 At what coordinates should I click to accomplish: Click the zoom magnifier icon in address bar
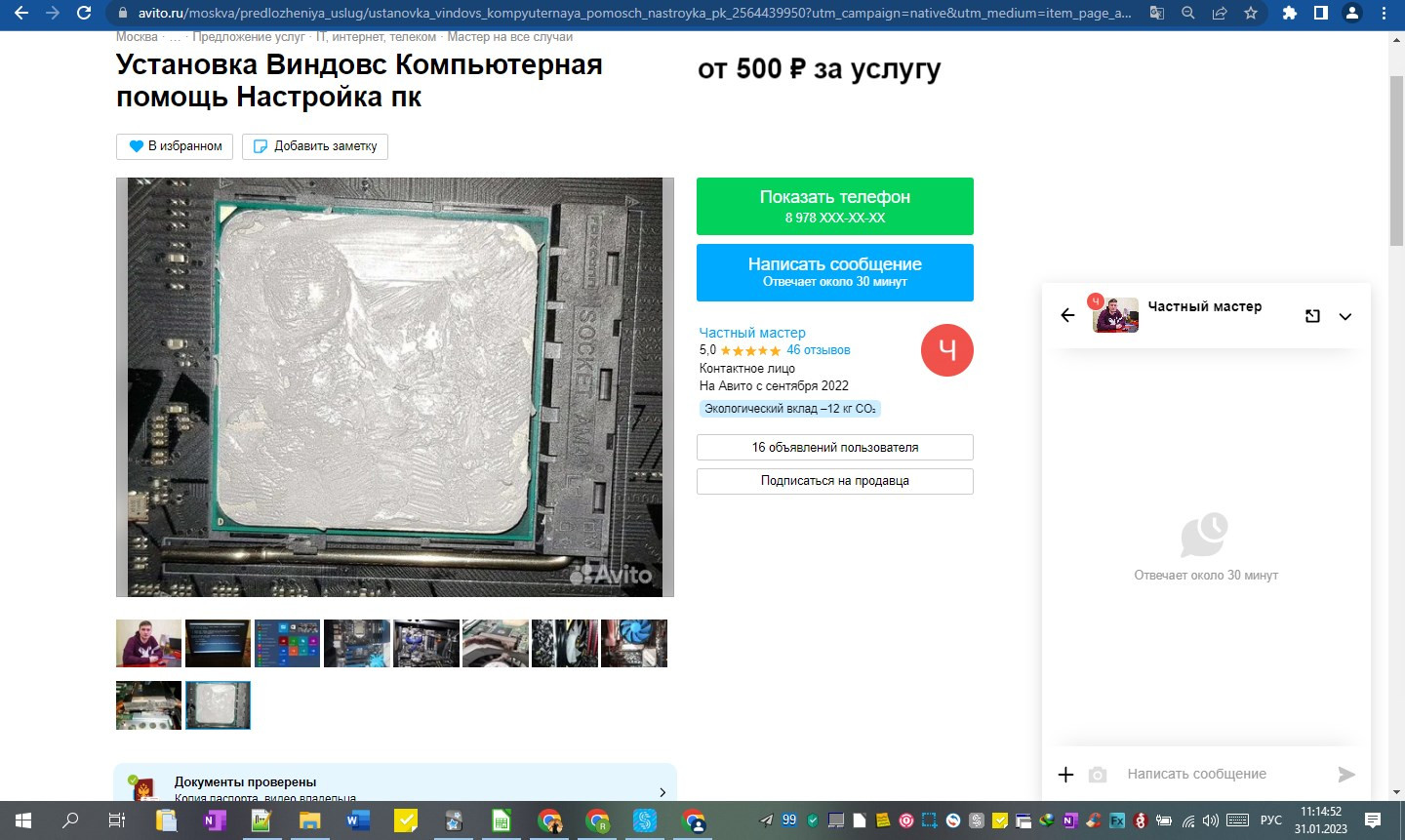click(1188, 14)
